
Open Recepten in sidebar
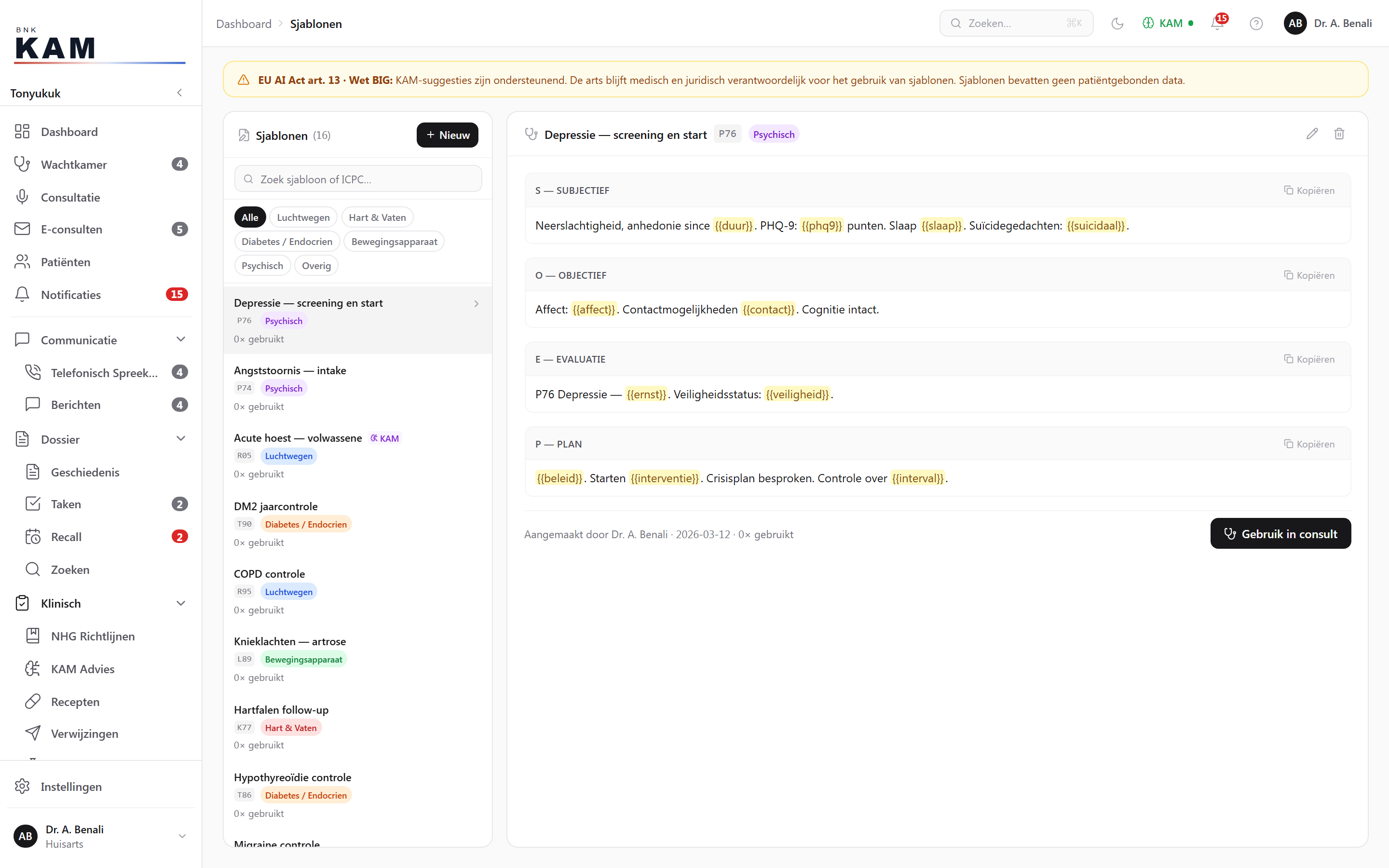point(106,702)
